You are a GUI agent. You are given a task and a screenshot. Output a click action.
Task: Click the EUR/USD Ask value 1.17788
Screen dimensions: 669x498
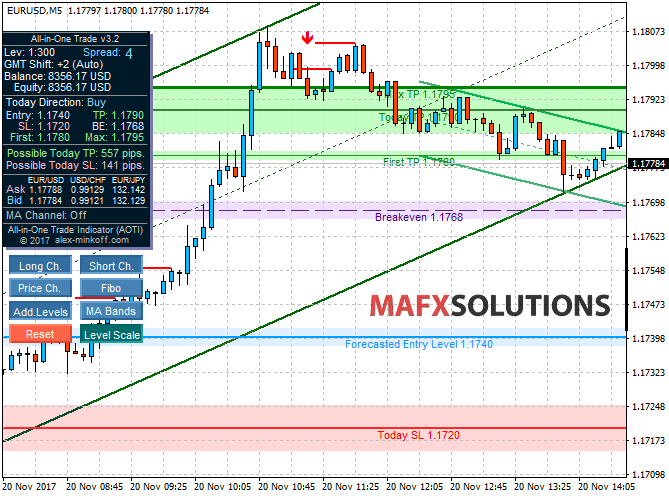pyautogui.click(x=46, y=189)
